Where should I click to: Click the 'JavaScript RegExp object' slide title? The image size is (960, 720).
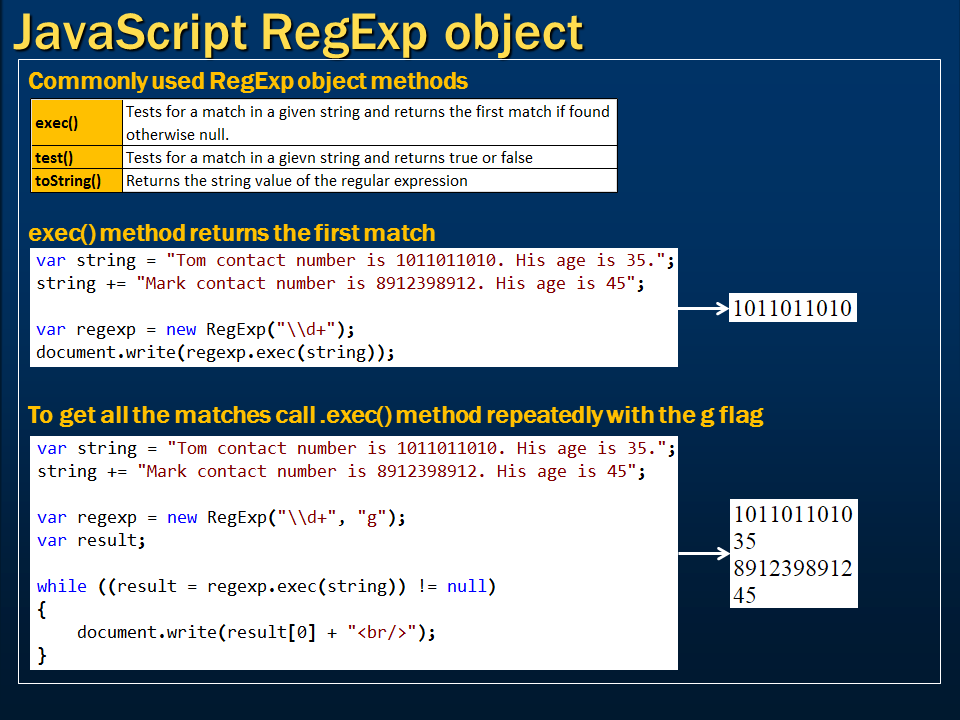[298, 33]
